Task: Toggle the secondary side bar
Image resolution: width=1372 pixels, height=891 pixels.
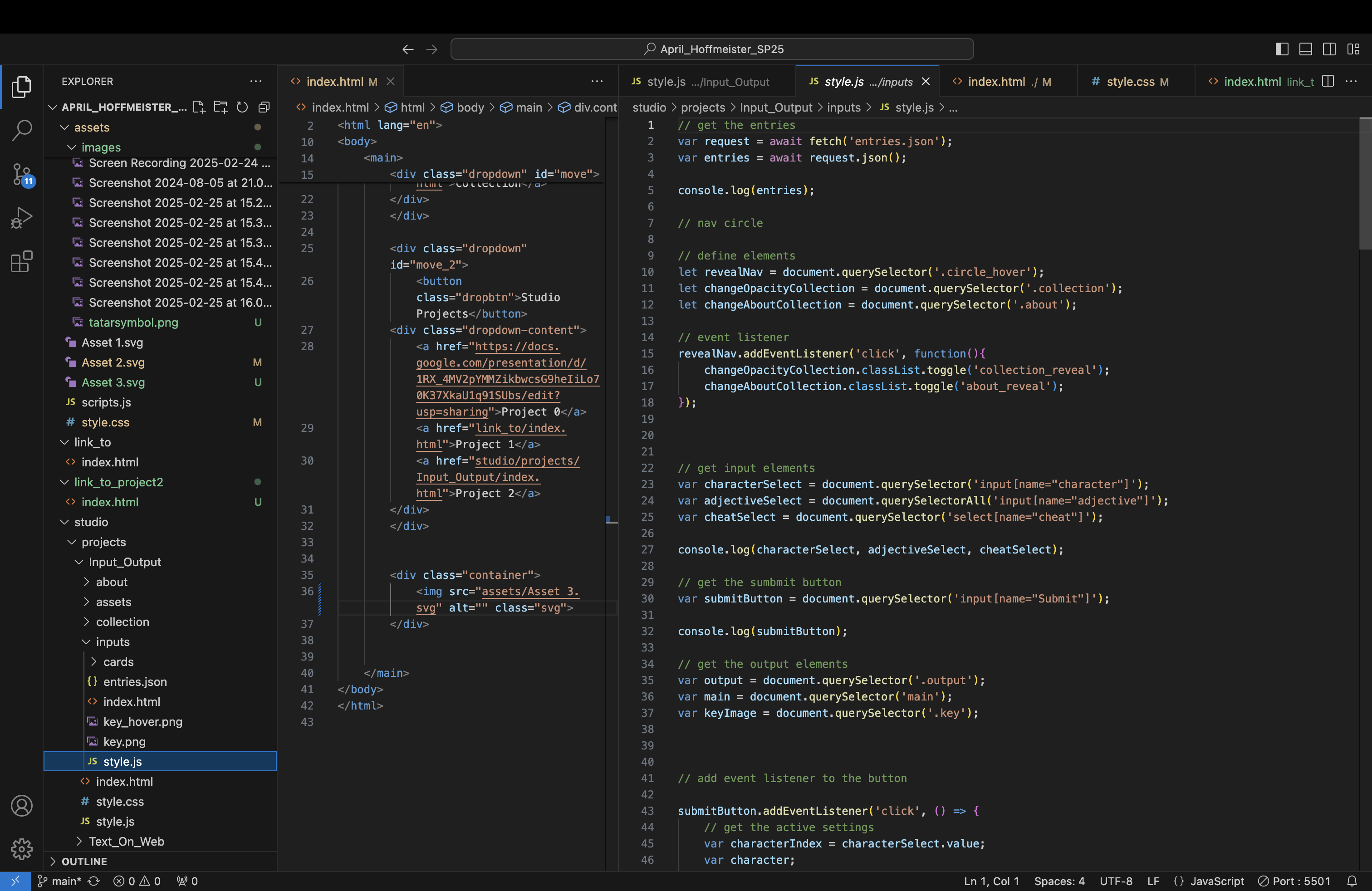Action: coord(1329,49)
